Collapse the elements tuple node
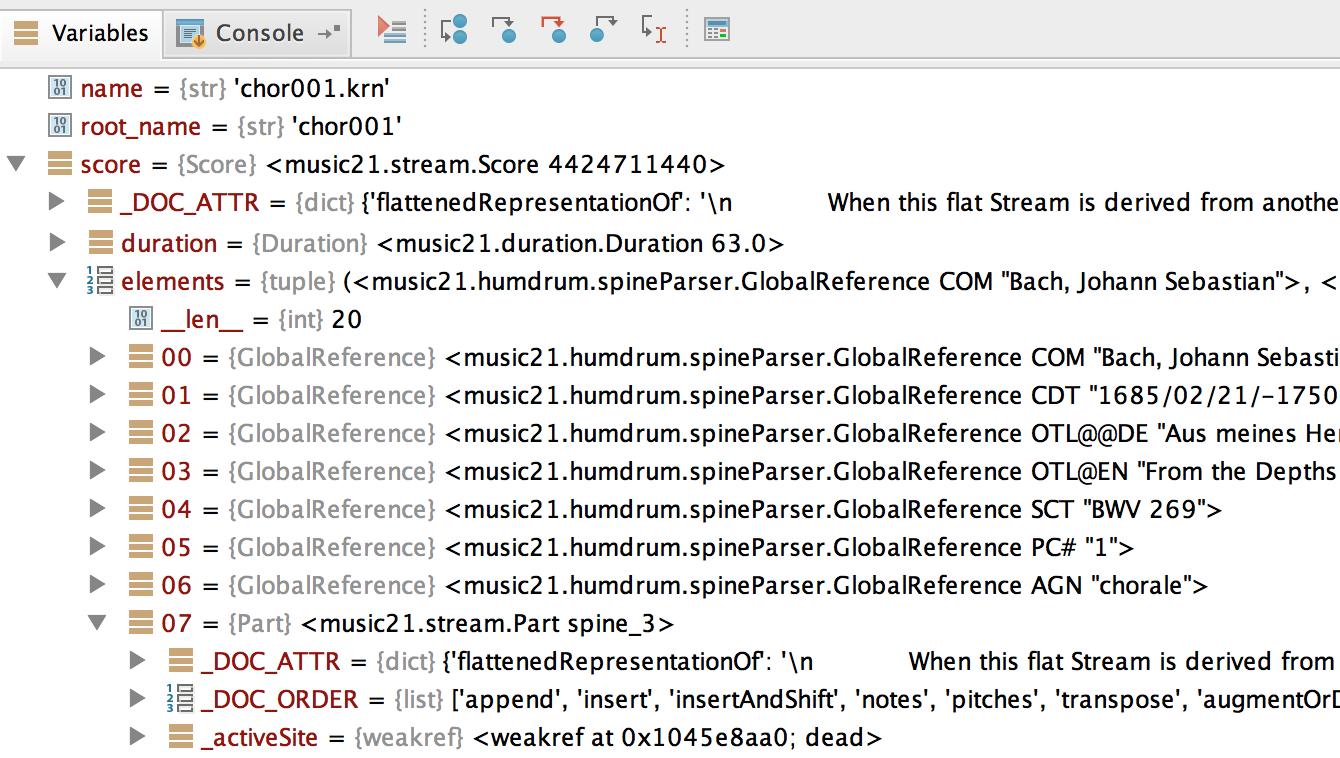This screenshot has height=758, width=1340. click(57, 281)
